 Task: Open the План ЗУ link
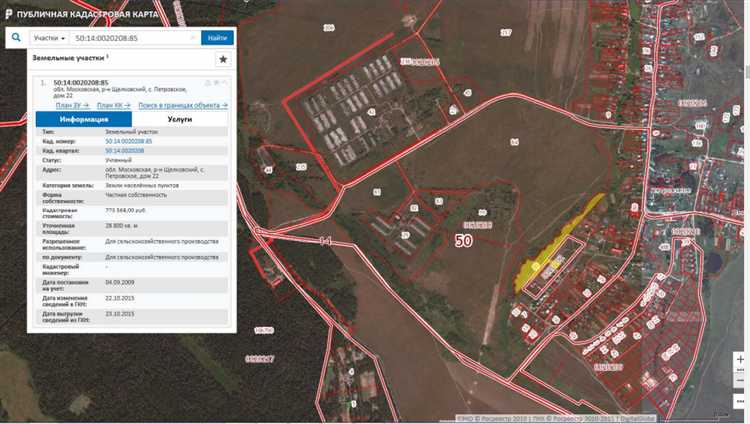(x=72, y=105)
